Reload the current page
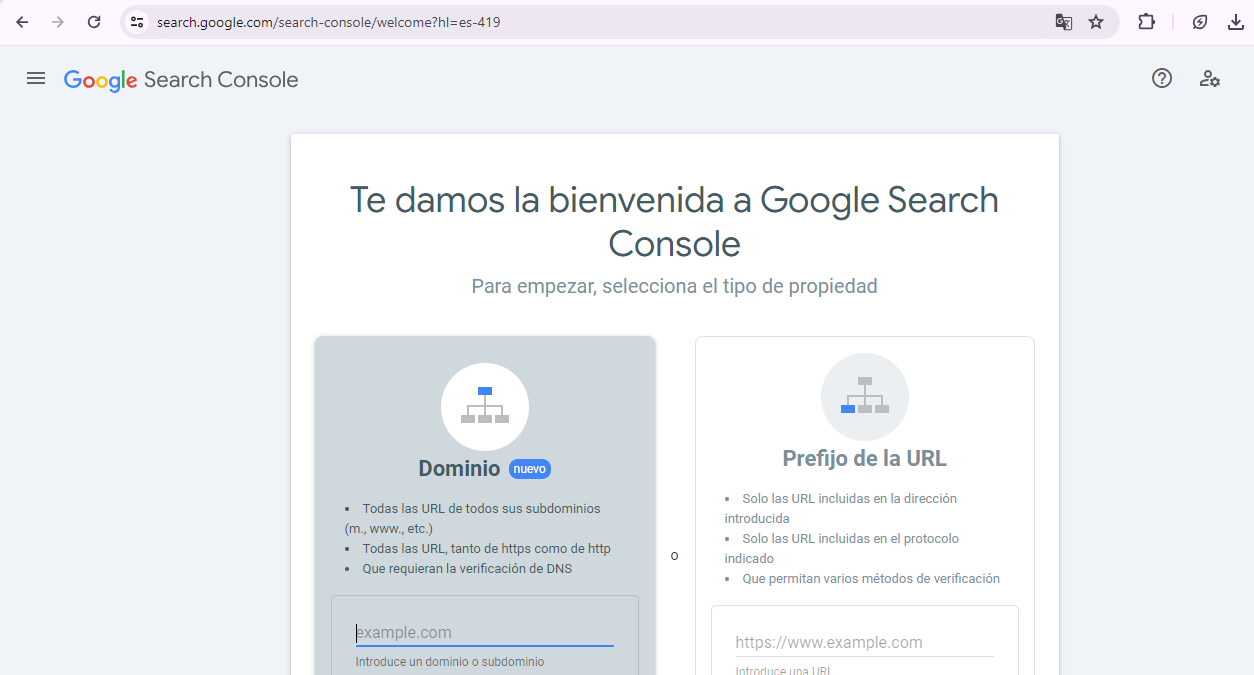 pyautogui.click(x=94, y=22)
